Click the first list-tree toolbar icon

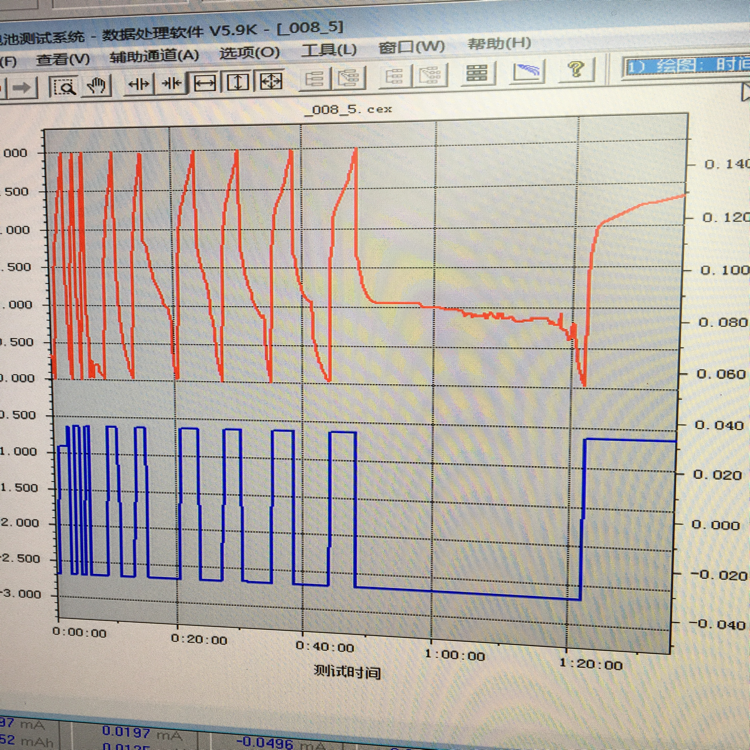click(x=314, y=78)
